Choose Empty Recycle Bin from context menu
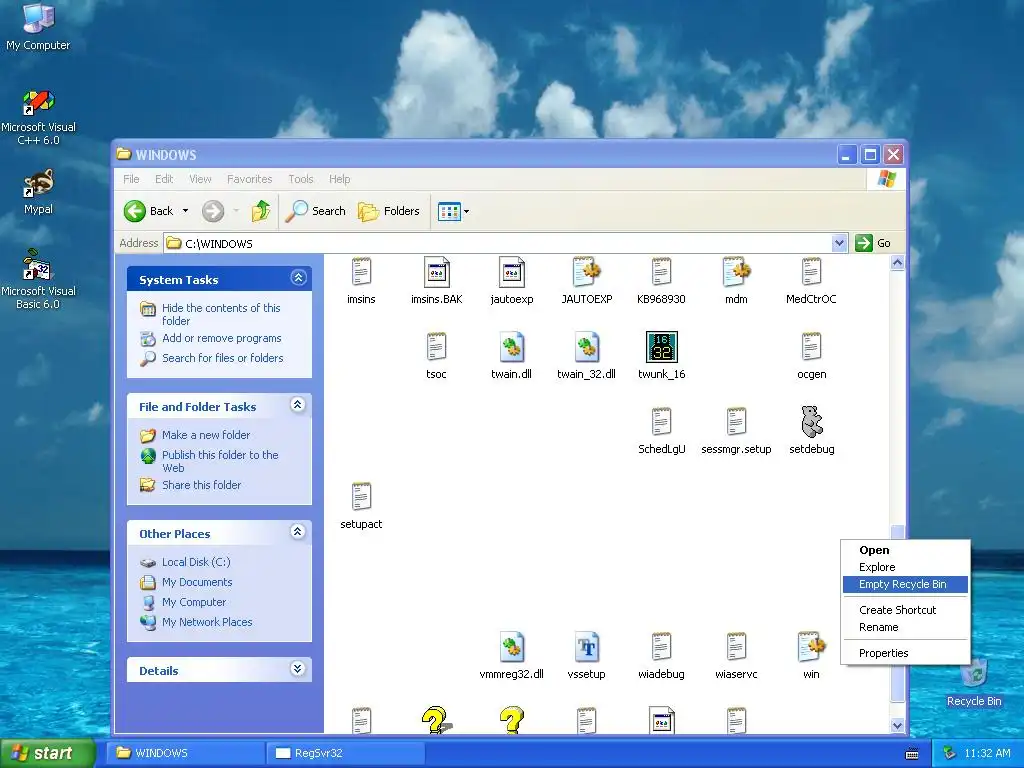Image resolution: width=1024 pixels, height=768 pixels. point(905,584)
